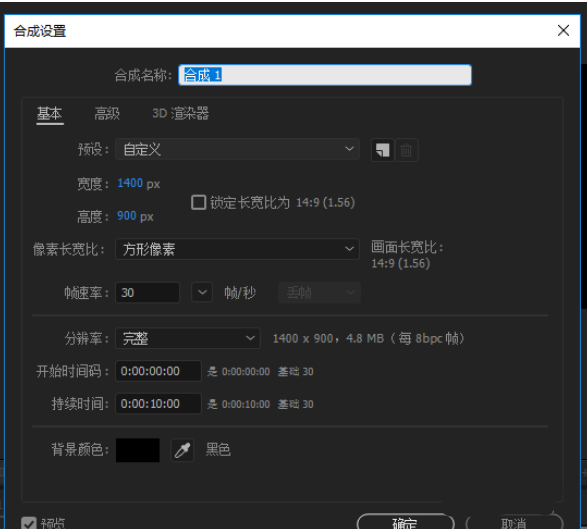Open the 分辨率 完整 dropdown
The image size is (587, 529).
tap(188, 338)
